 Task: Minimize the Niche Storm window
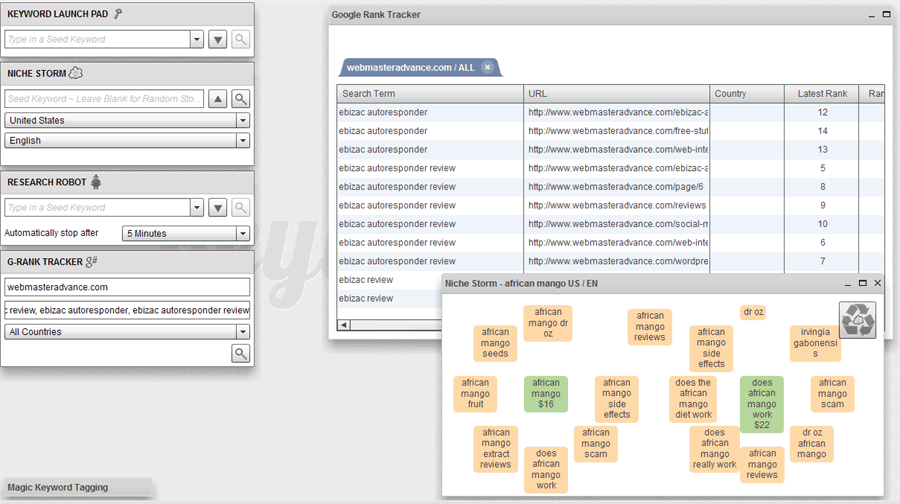[848, 284]
